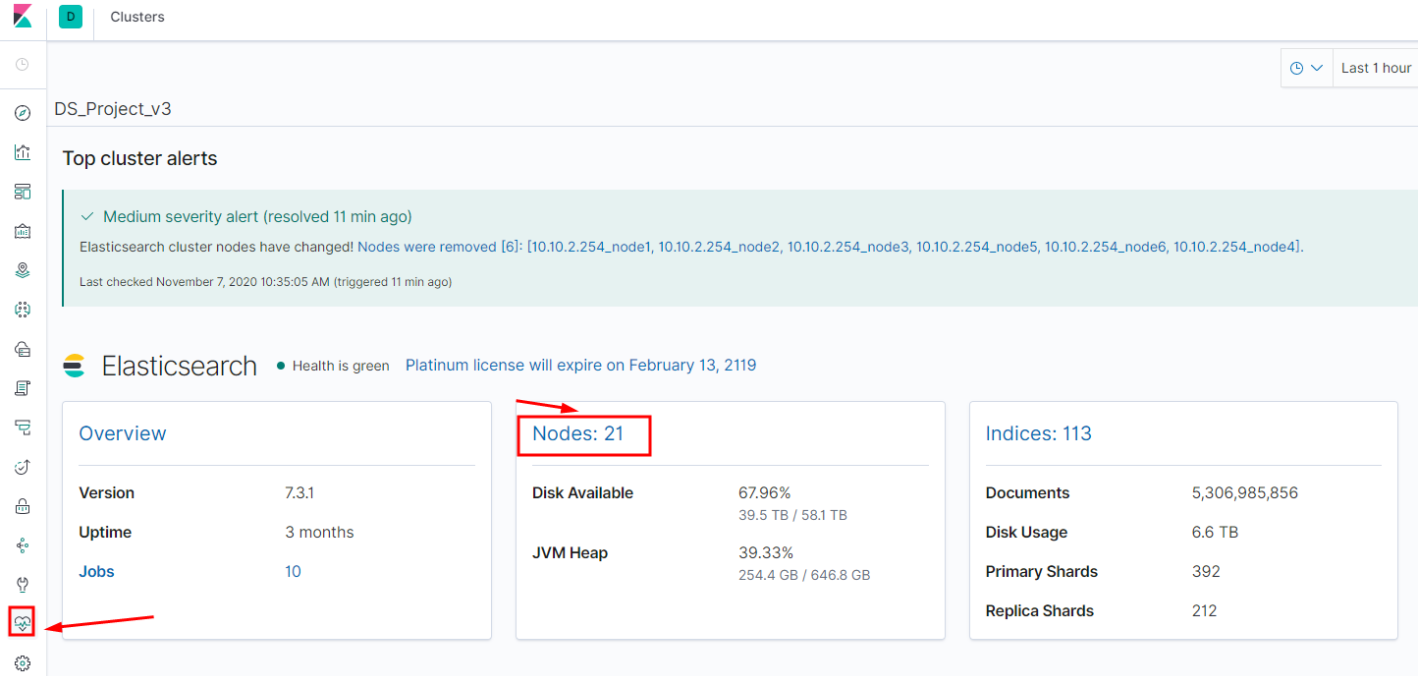Open Canvas from the sidebar
This screenshot has width=1421, height=676.
[x=22, y=231]
